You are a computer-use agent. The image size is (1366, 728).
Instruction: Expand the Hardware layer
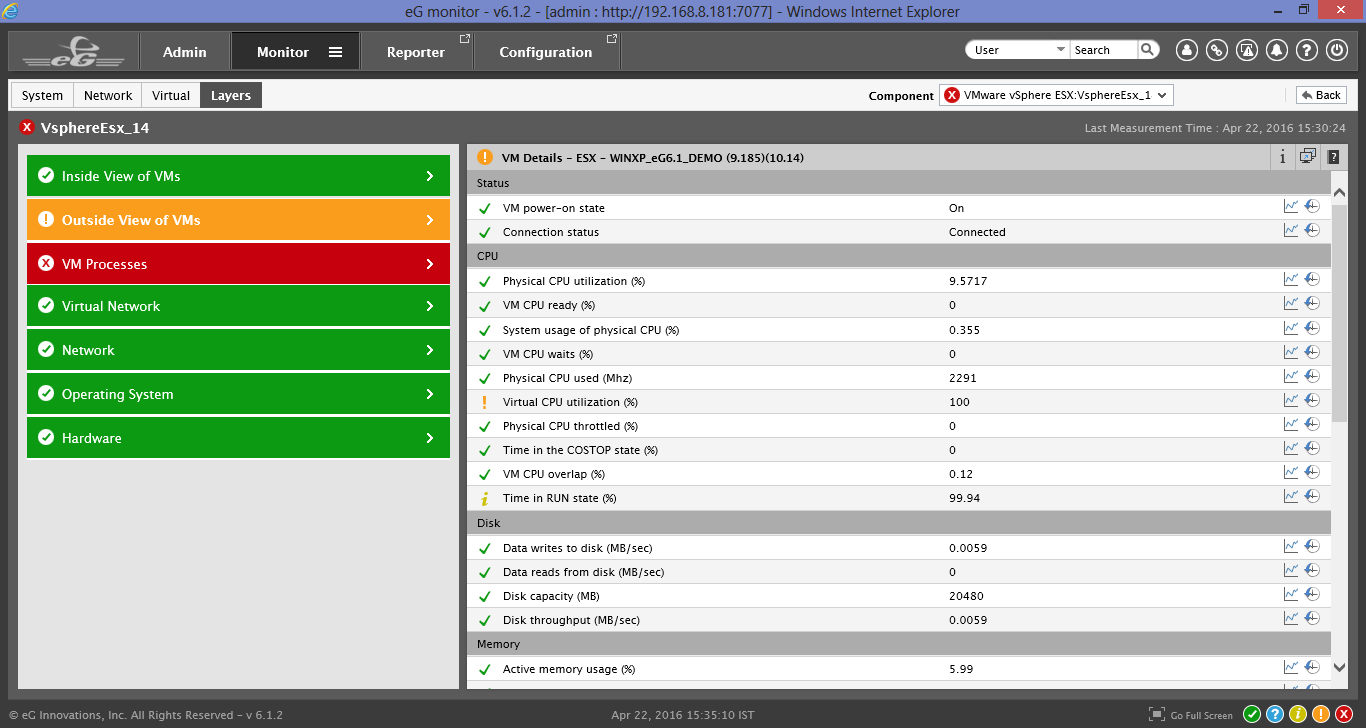(x=238, y=438)
